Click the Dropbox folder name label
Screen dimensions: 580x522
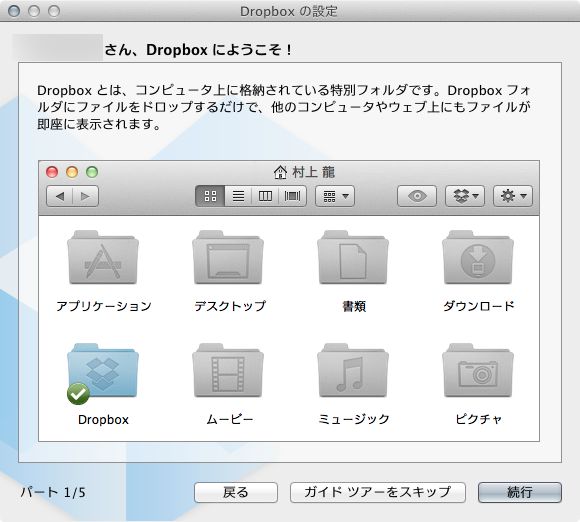(x=103, y=420)
